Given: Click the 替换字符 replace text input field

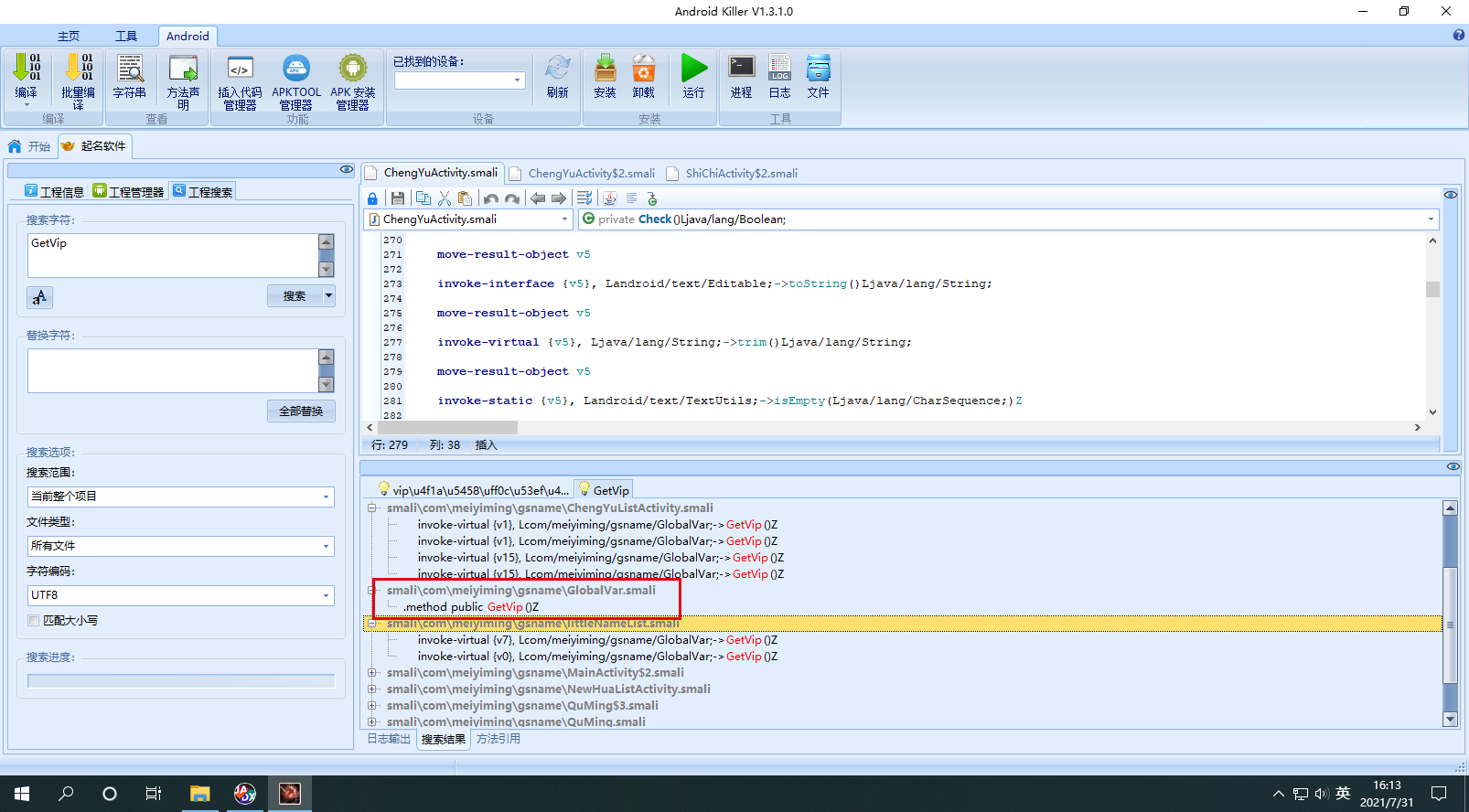Looking at the screenshot, I should point(172,370).
